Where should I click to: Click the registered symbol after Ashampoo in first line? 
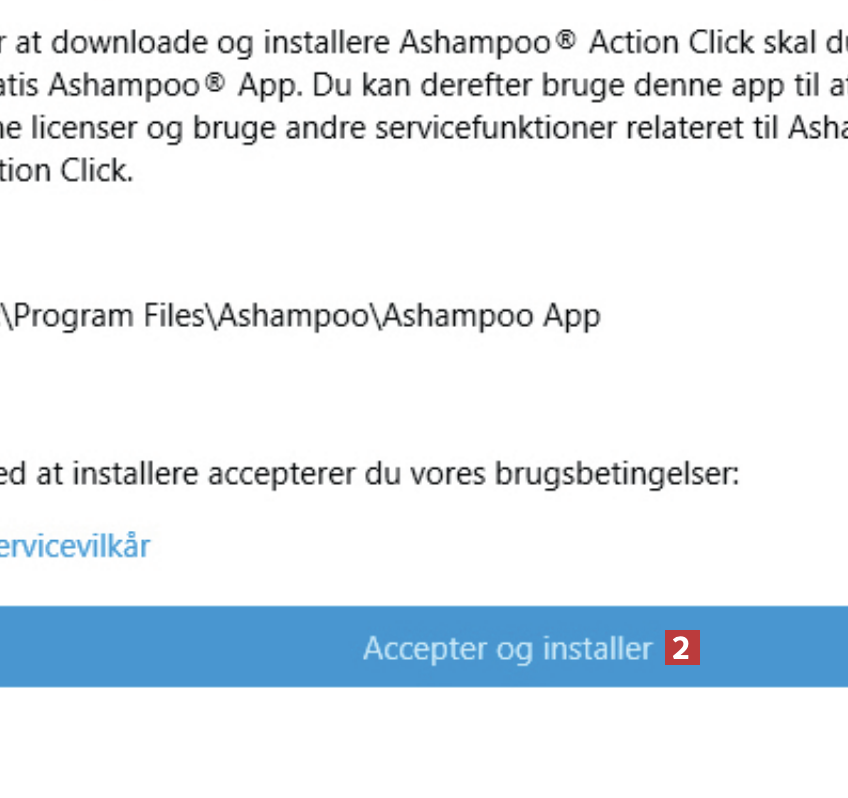[x=567, y=40]
